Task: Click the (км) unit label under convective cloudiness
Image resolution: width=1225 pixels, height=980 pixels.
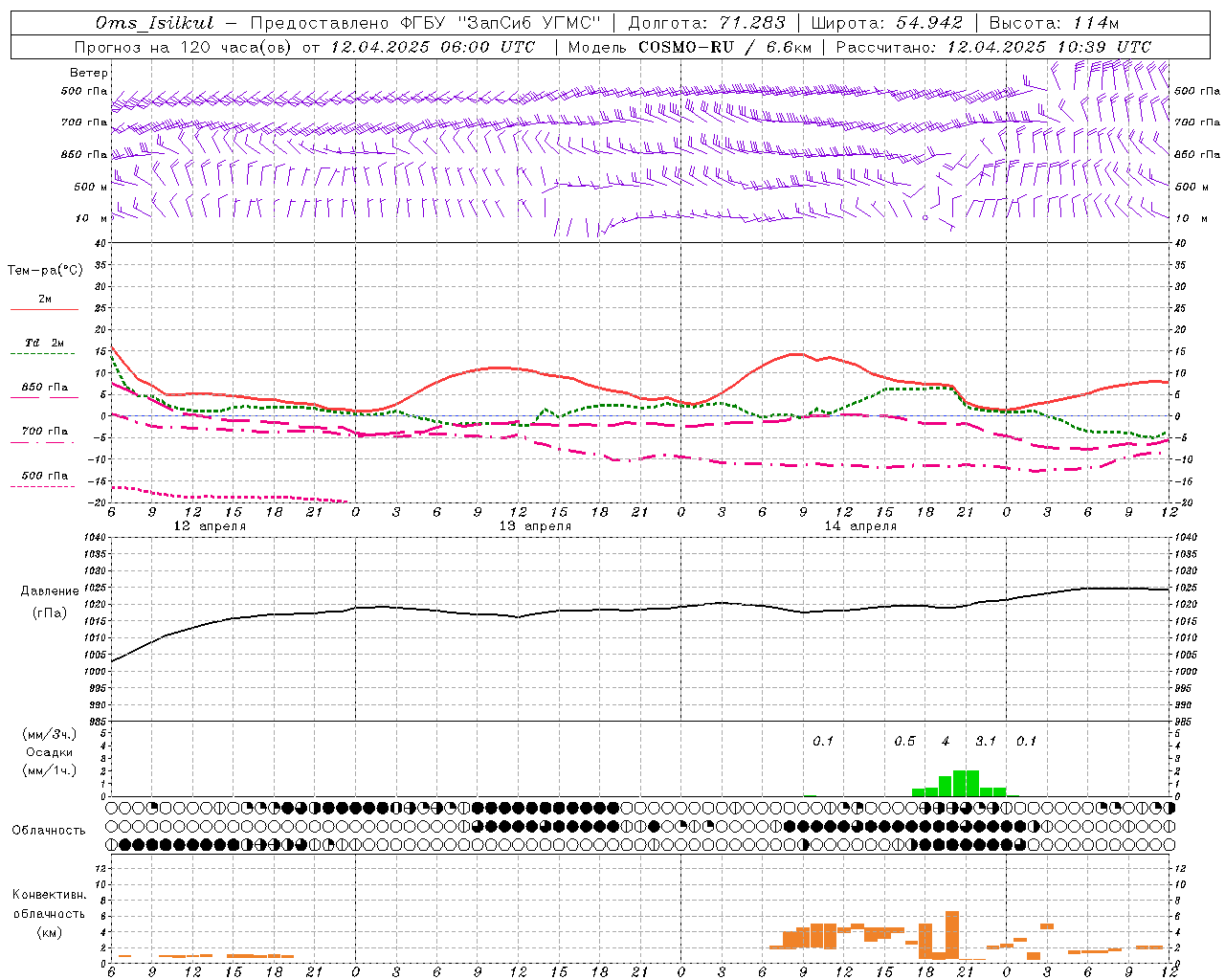Action: [x=49, y=932]
